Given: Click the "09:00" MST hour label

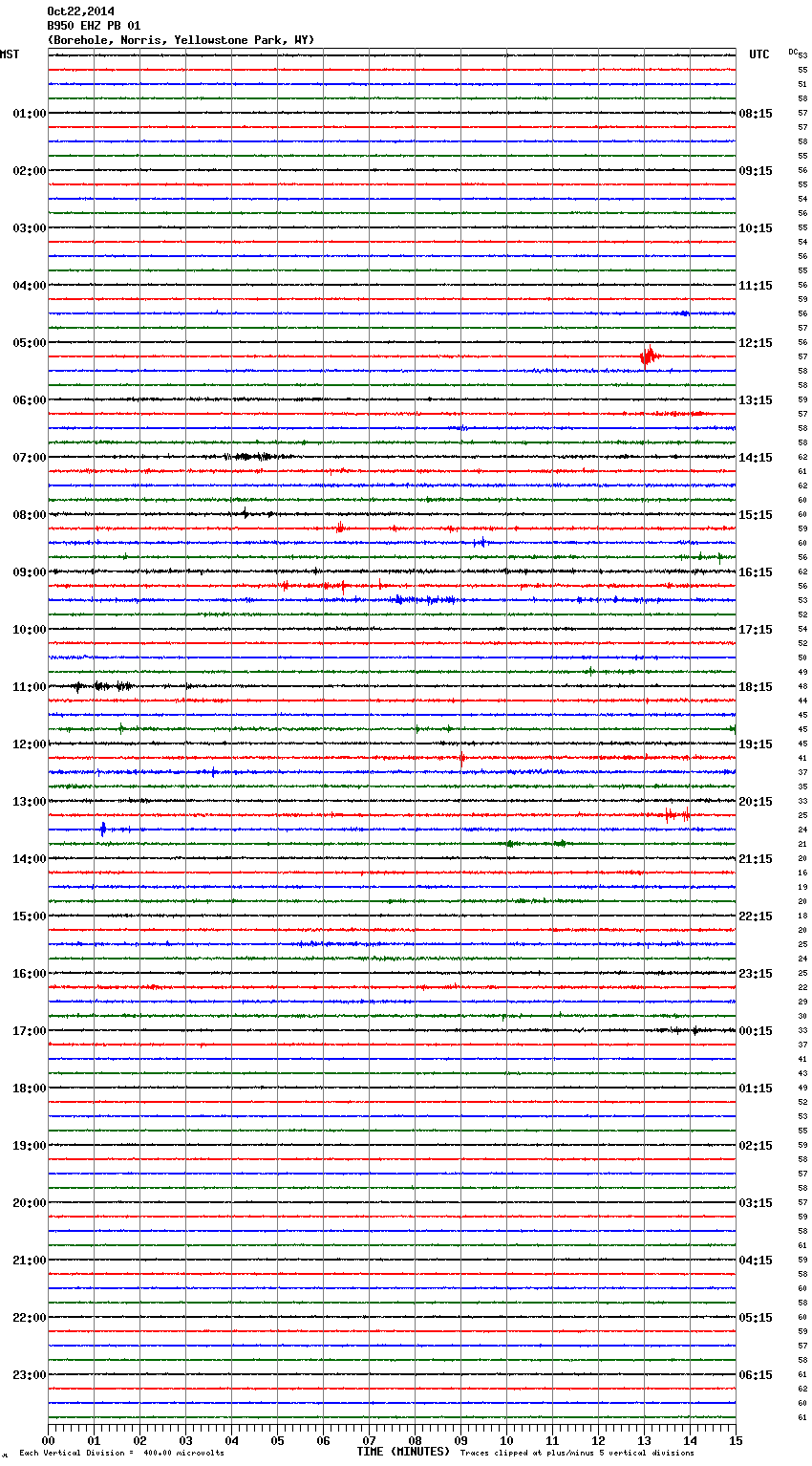Looking at the screenshot, I should coord(29,572).
